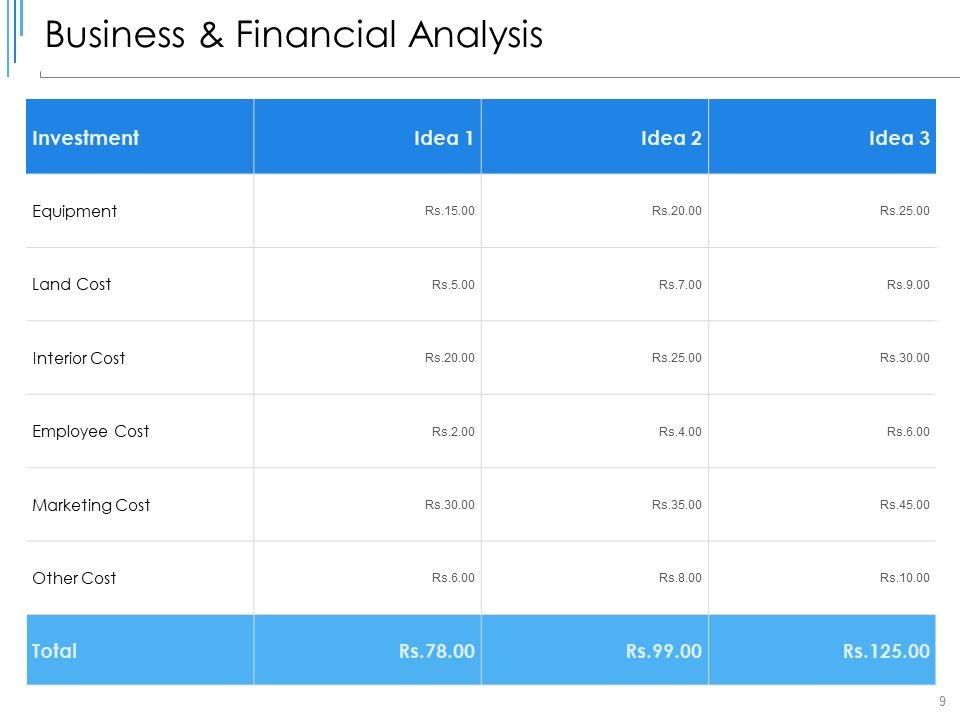Click the Equipment row label
This screenshot has width=960, height=720.
[x=75, y=211]
